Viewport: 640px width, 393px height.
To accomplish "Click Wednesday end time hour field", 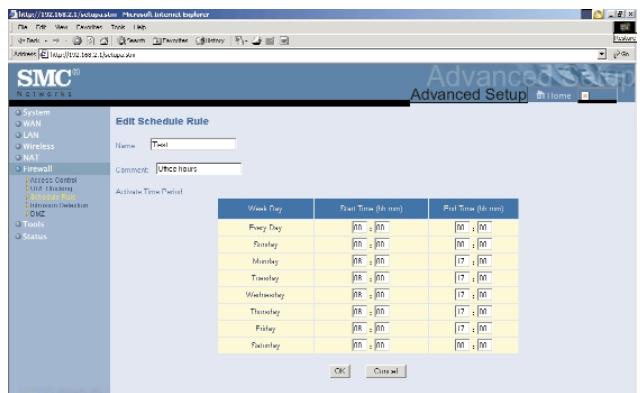I will pos(462,295).
